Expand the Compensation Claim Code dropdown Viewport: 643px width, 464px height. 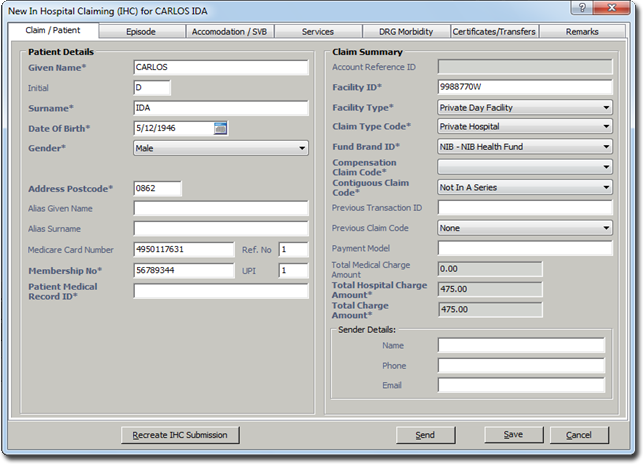(x=606, y=167)
